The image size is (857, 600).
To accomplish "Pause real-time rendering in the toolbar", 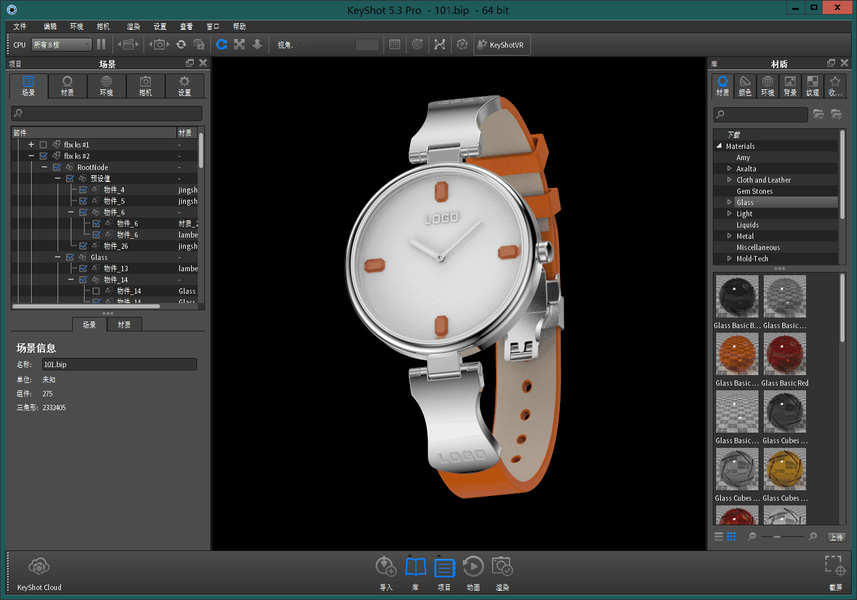I will (102, 45).
